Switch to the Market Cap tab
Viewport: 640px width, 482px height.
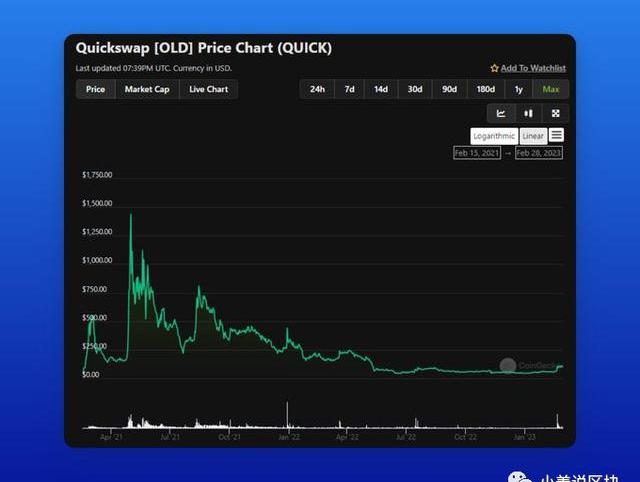tap(147, 89)
